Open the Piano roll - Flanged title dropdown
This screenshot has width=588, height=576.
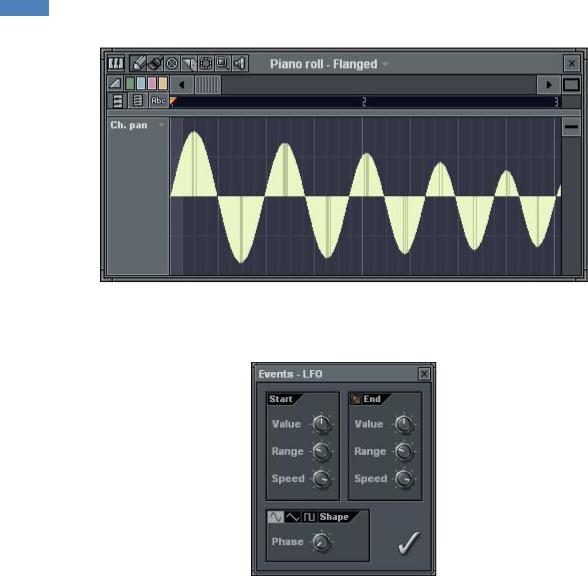pyautogui.click(x=385, y=64)
